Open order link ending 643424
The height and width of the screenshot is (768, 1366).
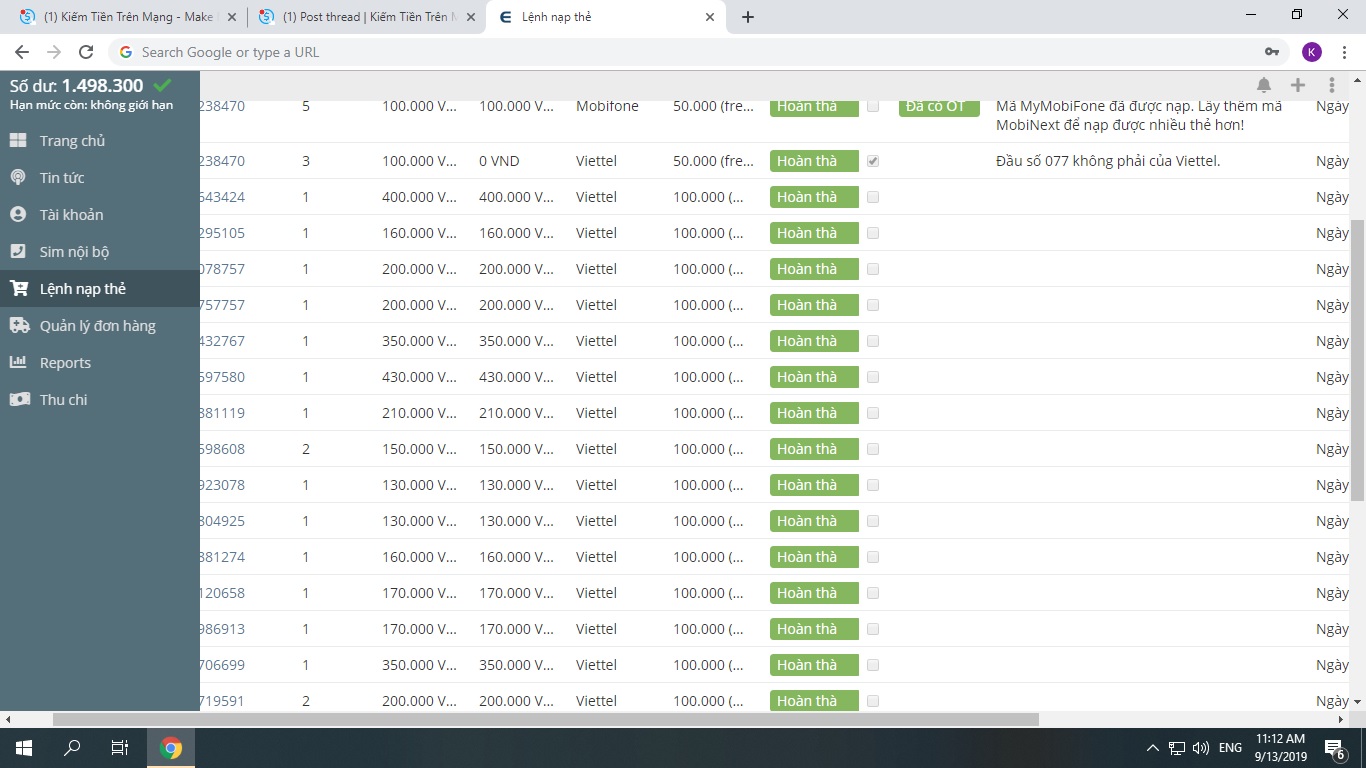point(222,197)
